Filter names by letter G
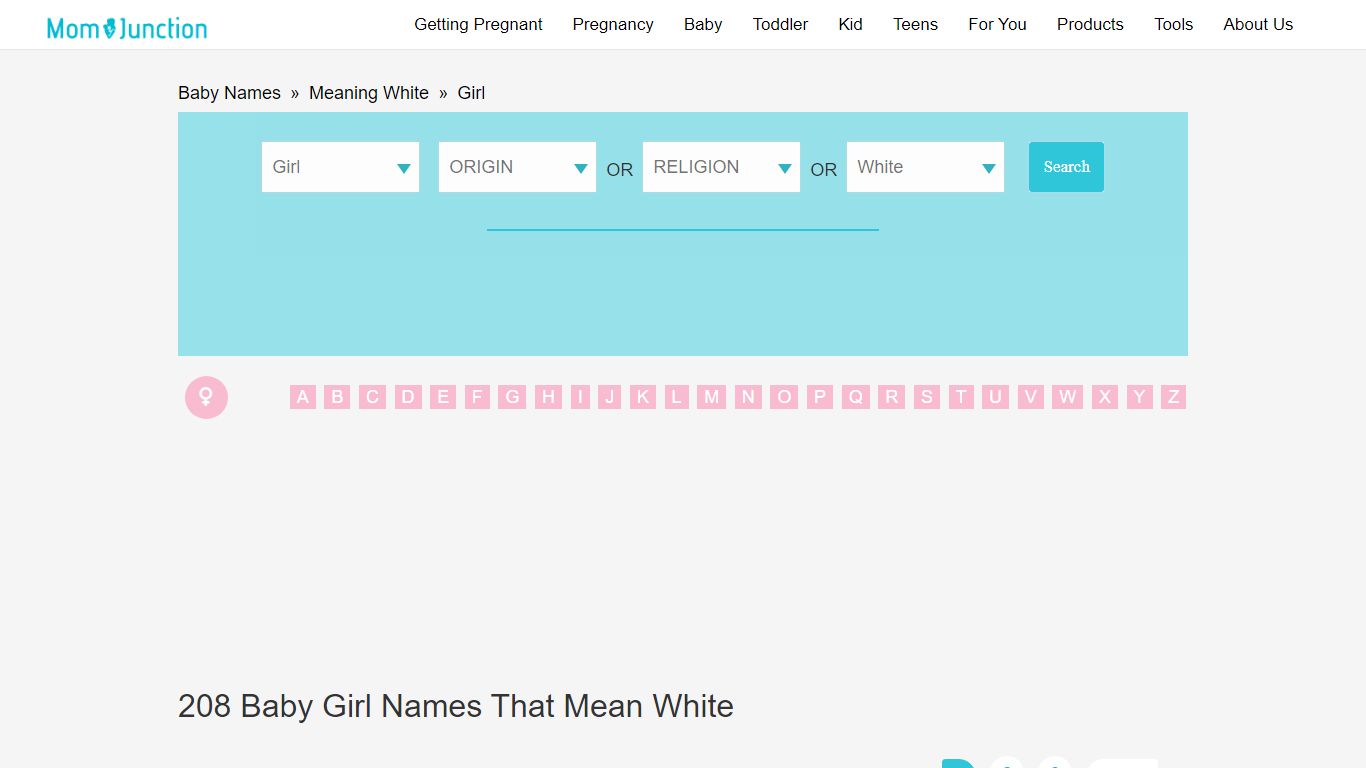The image size is (1366, 768). coord(512,397)
